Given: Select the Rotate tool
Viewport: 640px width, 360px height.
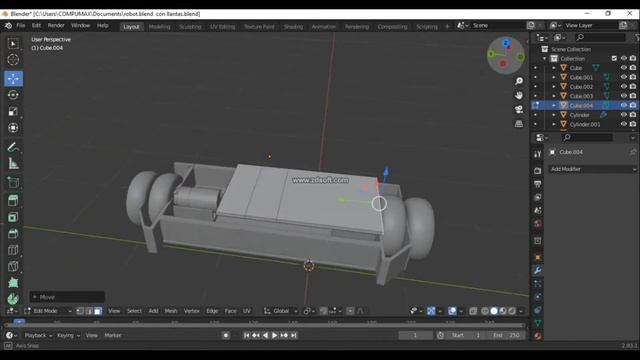Looking at the screenshot, I should (13, 95).
